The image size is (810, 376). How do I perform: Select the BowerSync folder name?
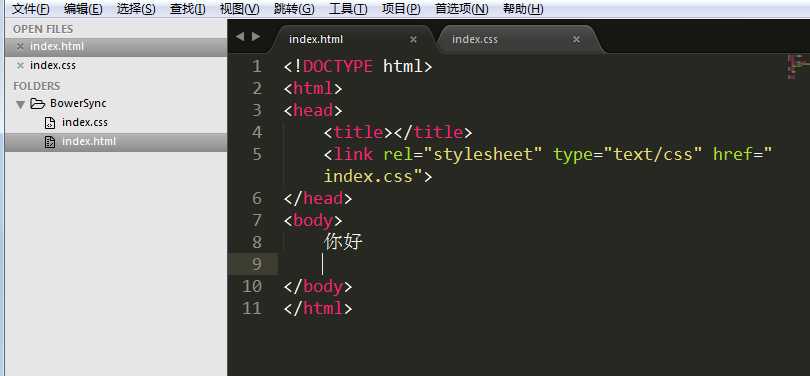tap(78, 103)
